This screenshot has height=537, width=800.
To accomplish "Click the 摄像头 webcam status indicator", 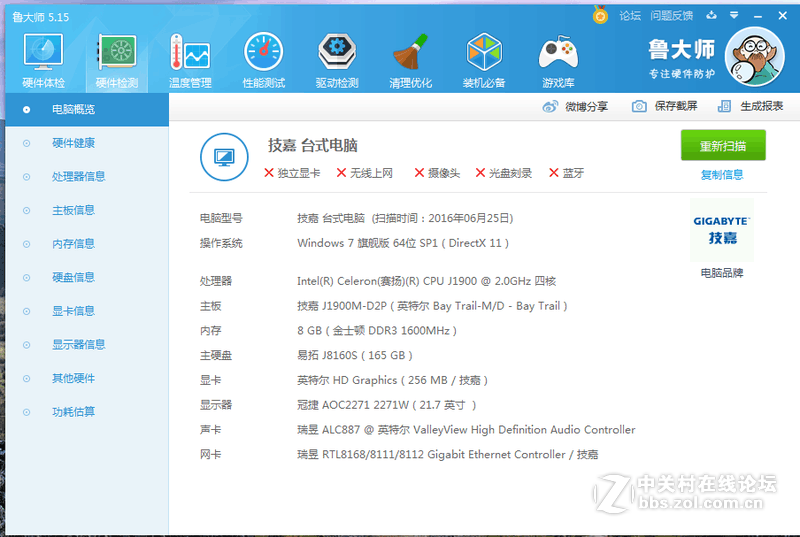I will tap(437, 173).
